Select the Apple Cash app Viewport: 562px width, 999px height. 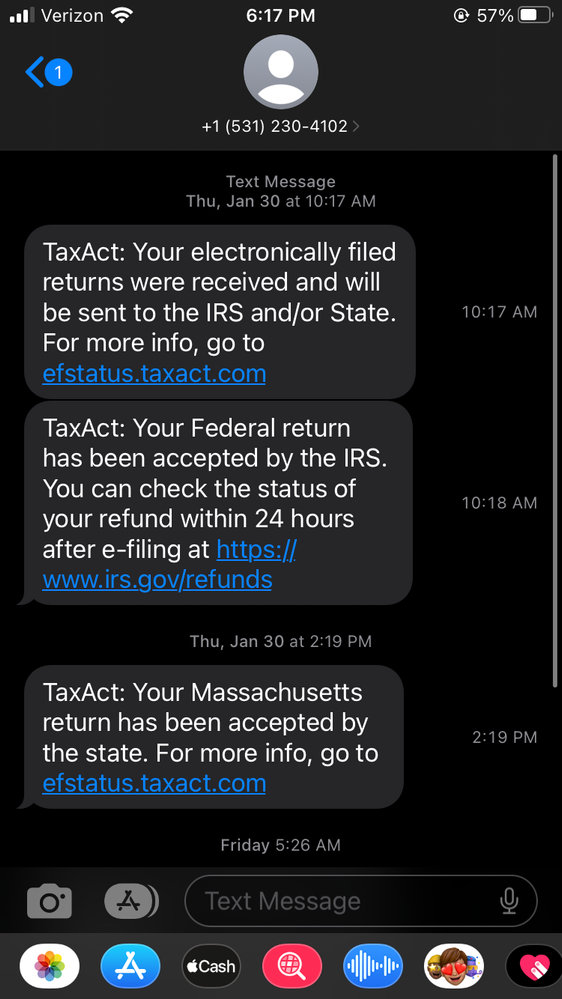pyautogui.click(x=211, y=966)
